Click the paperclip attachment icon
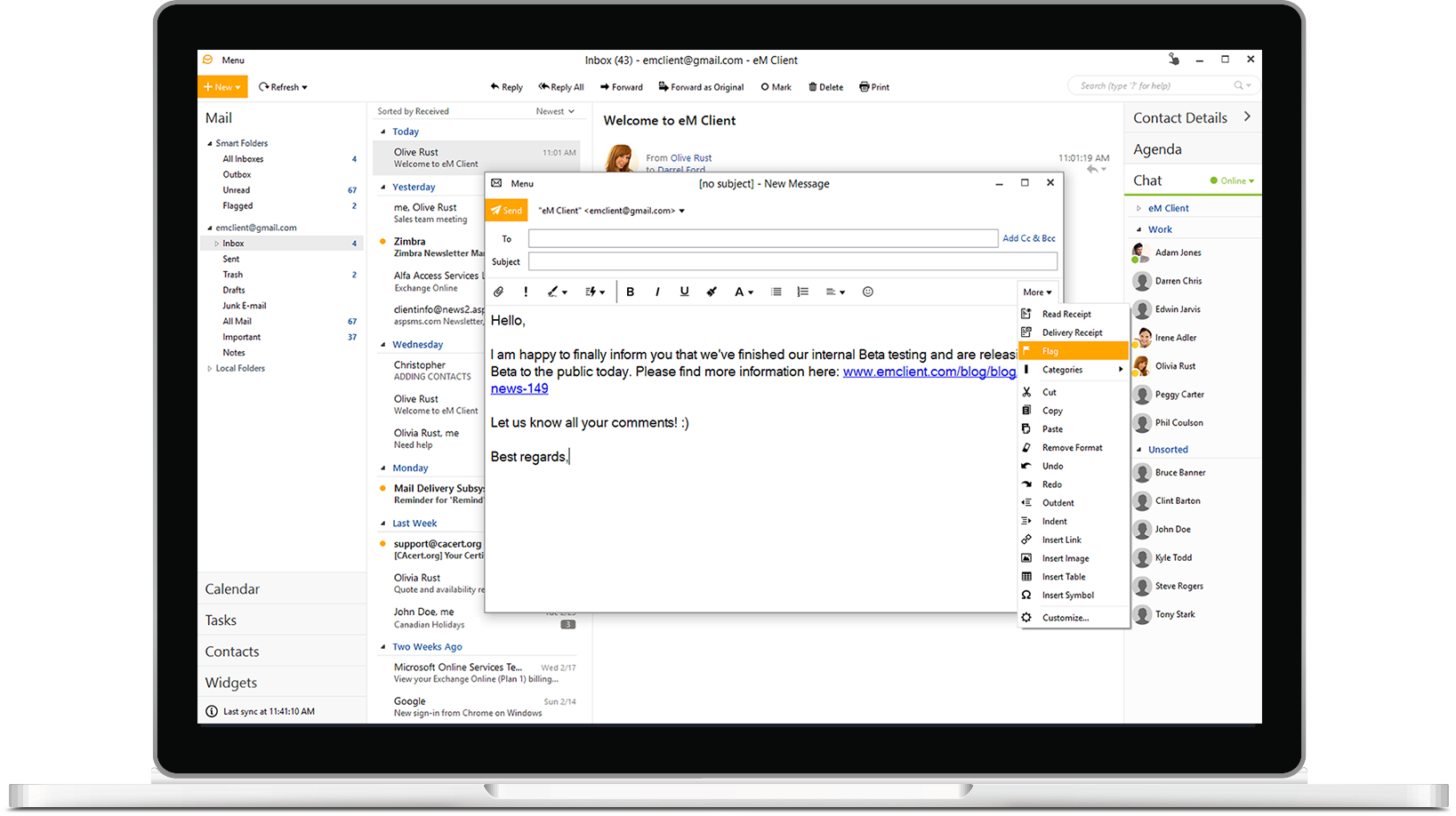The image size is (1456, 816). (x=499, y=292)
